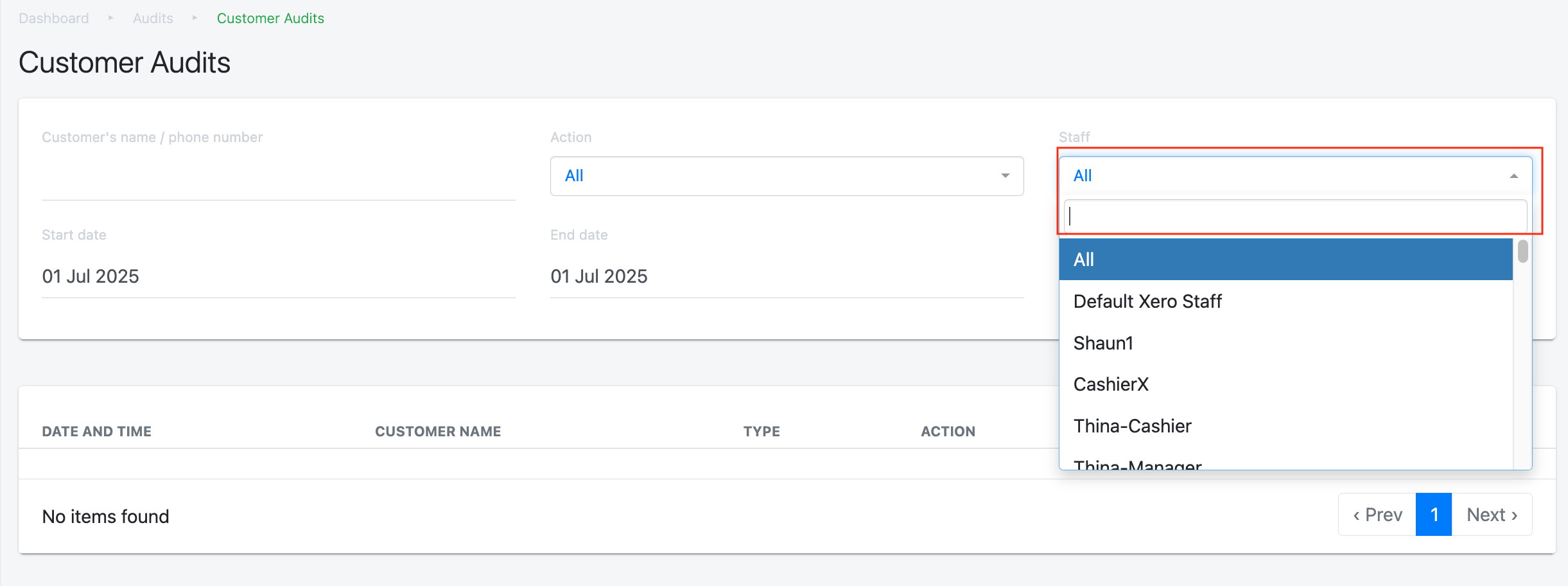
Task: Go to next page with Next
Action: (1492, 515)
